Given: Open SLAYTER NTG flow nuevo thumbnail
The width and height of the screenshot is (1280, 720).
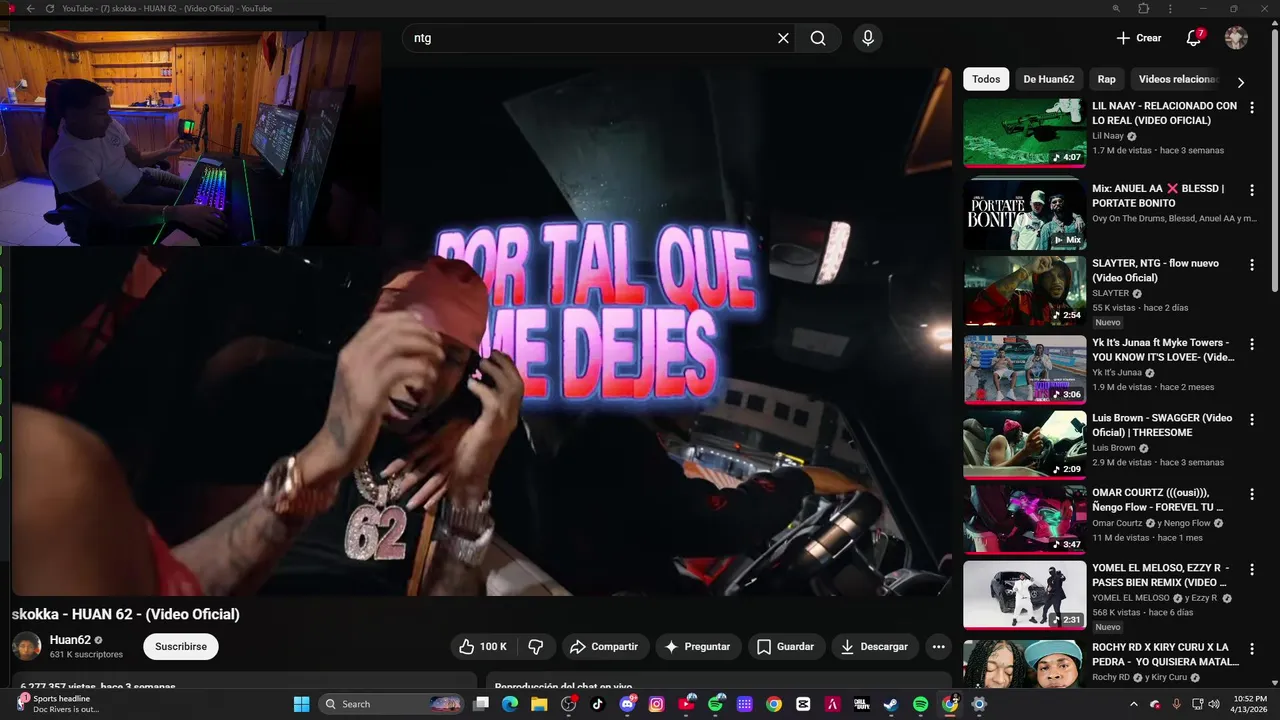Looking at the screenshot, I should [1024, 290].
